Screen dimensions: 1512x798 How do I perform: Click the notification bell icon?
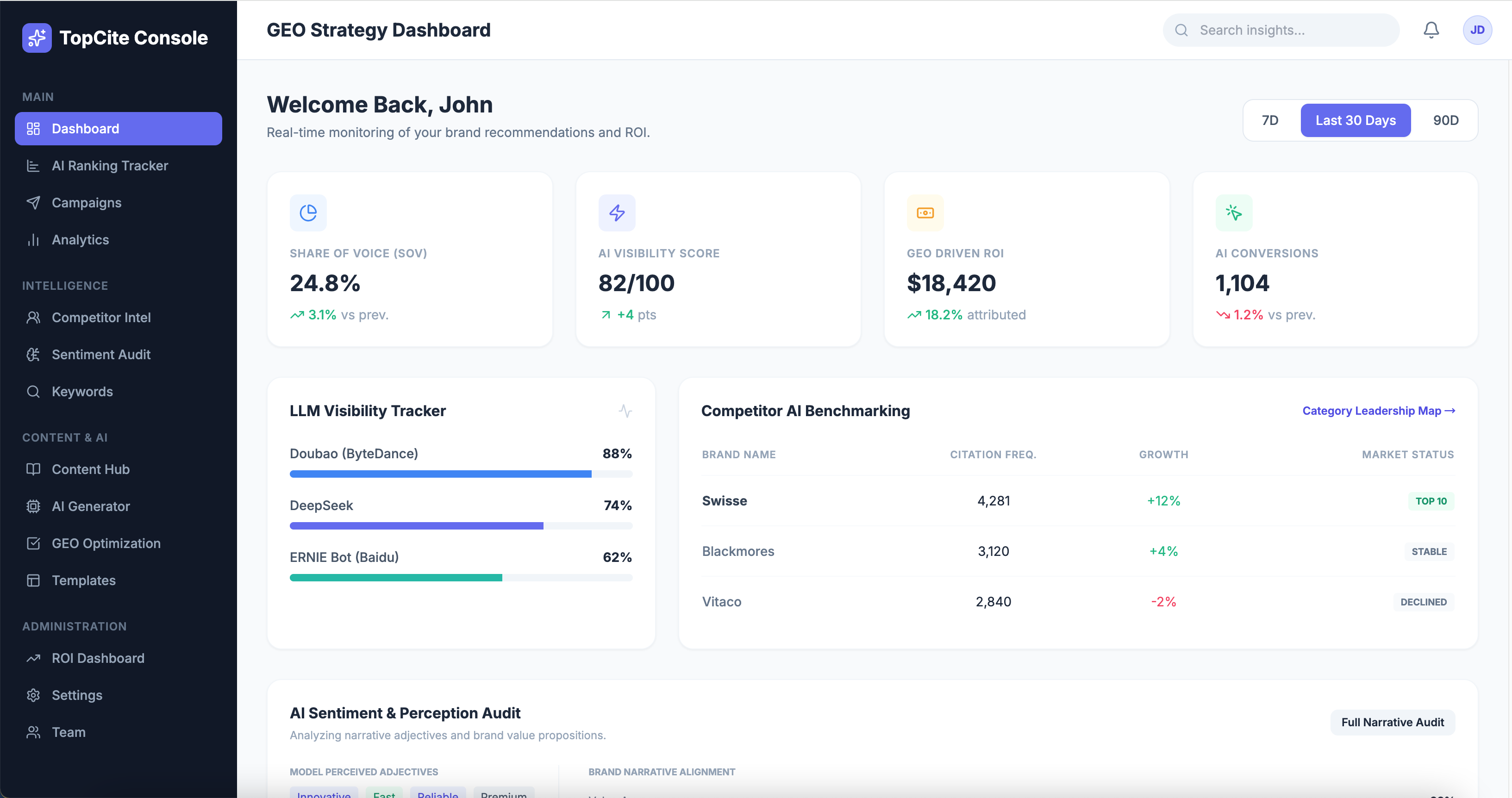point(1431,30)
